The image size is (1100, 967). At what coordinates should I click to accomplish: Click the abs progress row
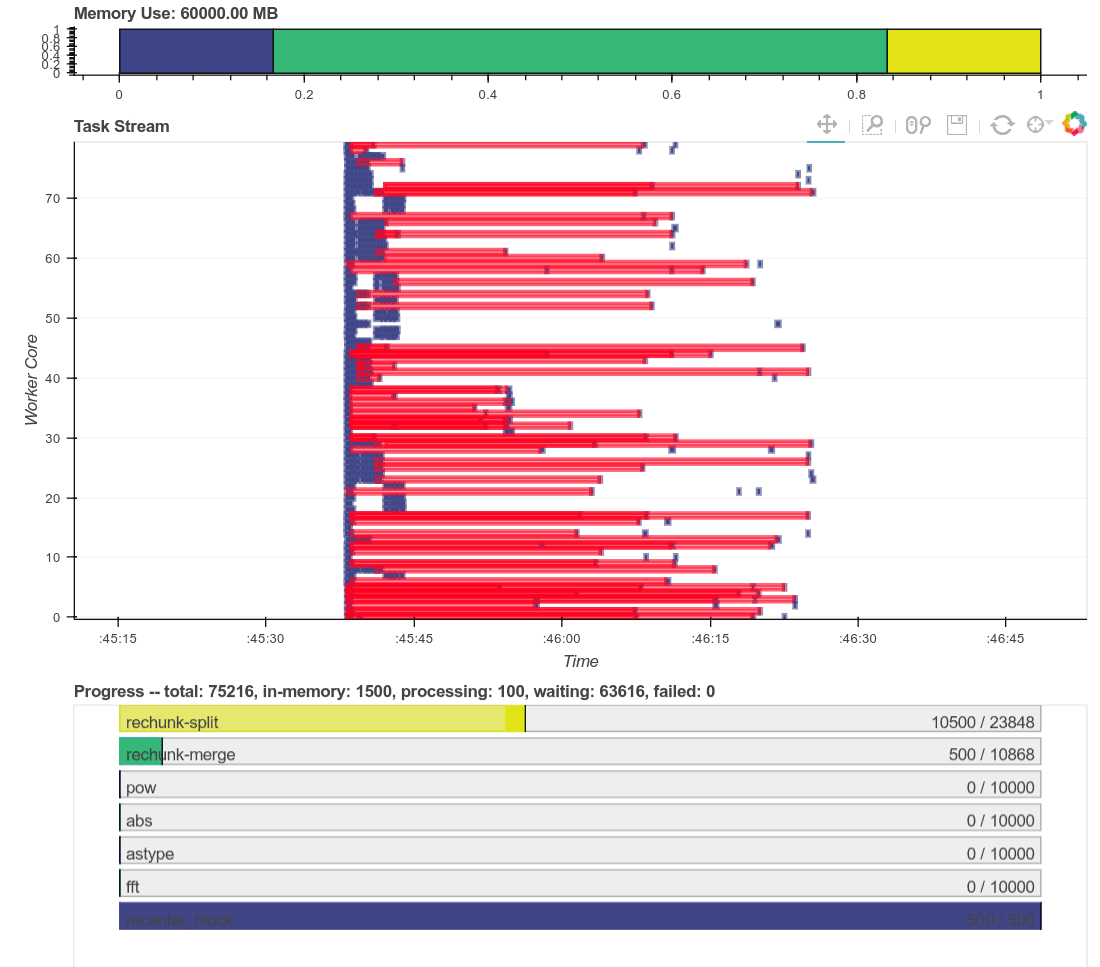tap(580, 818)
